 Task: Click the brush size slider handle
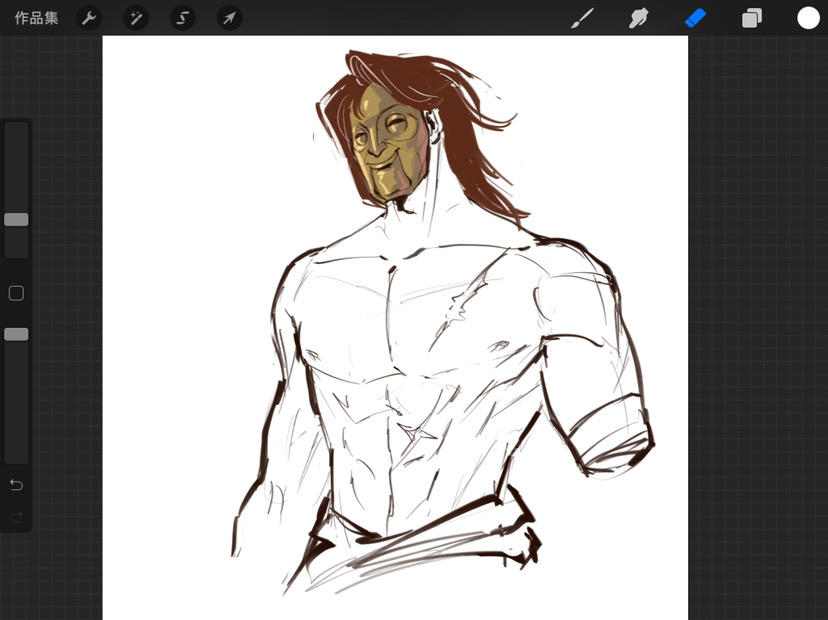[16, 219]
